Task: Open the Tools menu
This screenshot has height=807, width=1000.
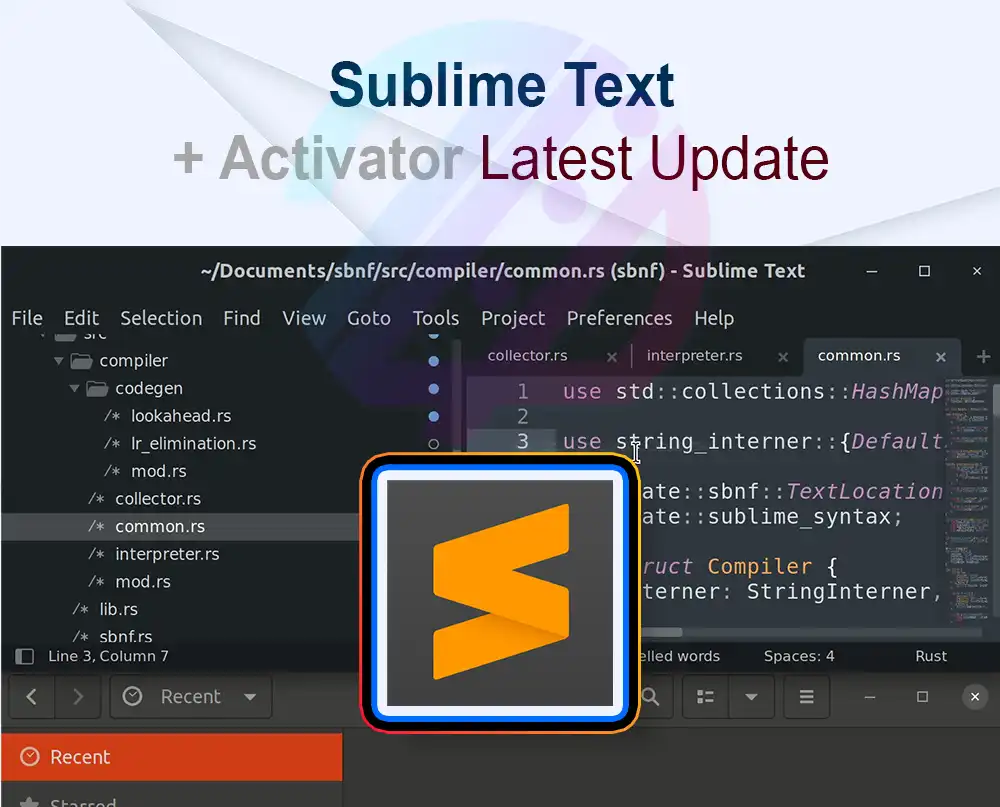Action: [x=436, y=318]
